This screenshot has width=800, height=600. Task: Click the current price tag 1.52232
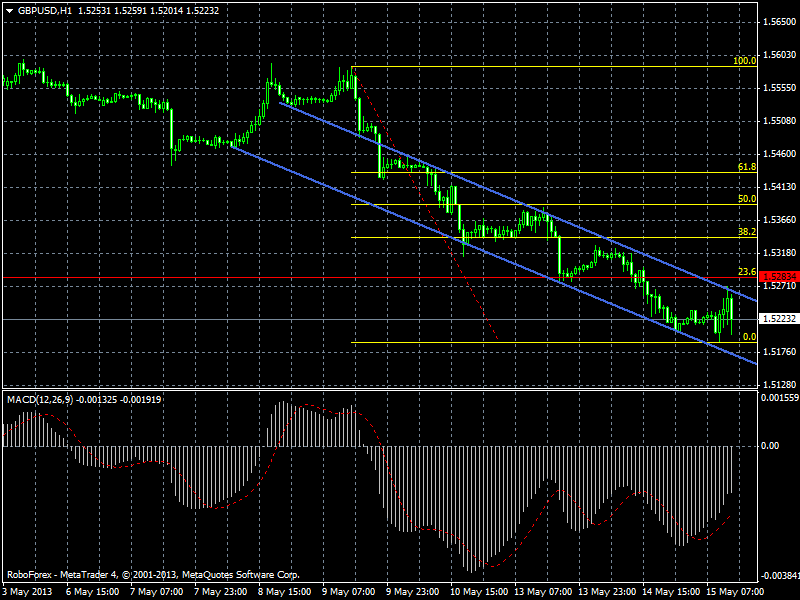[x=778, y=319]
